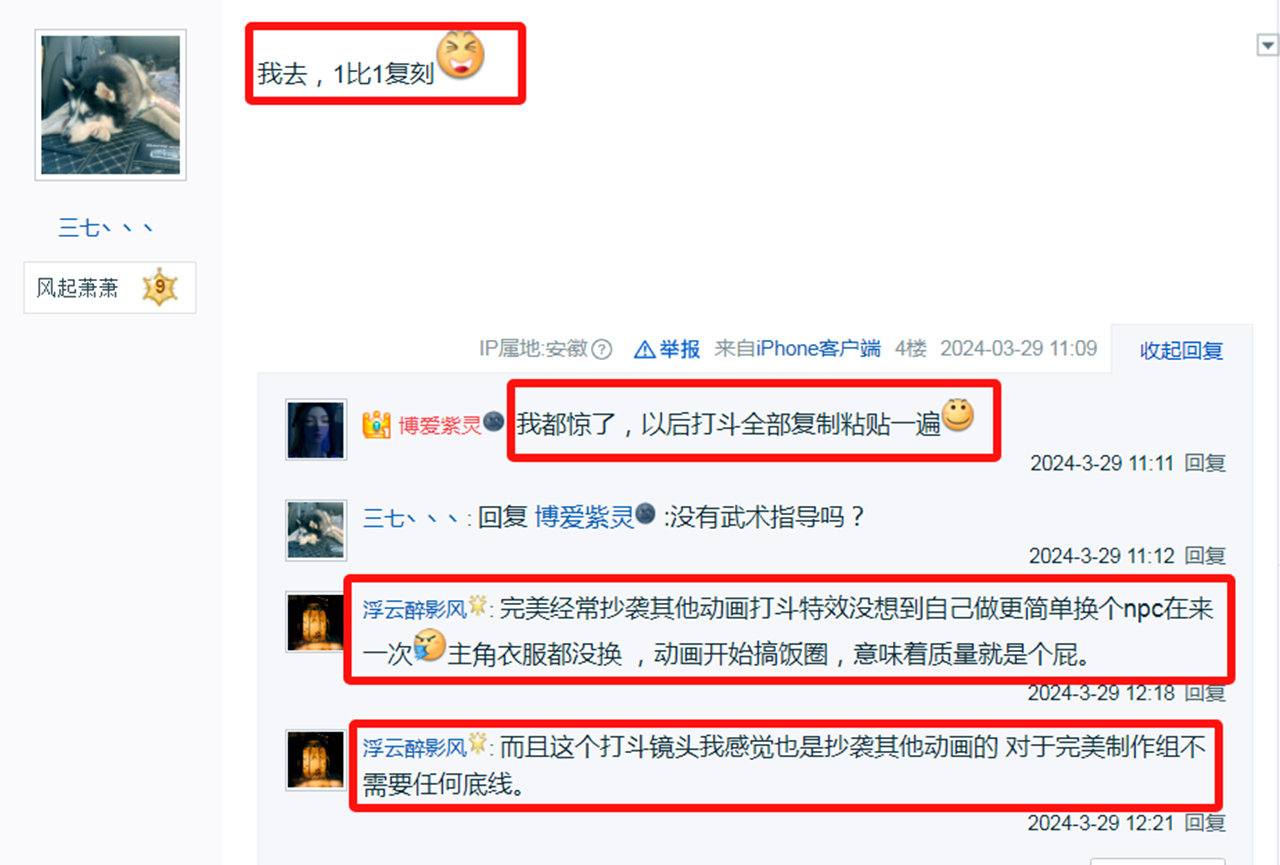
Task: Click the lantern avatar beside the 12:21 comment
Action: pyautogui.click(x=316, y=758)
